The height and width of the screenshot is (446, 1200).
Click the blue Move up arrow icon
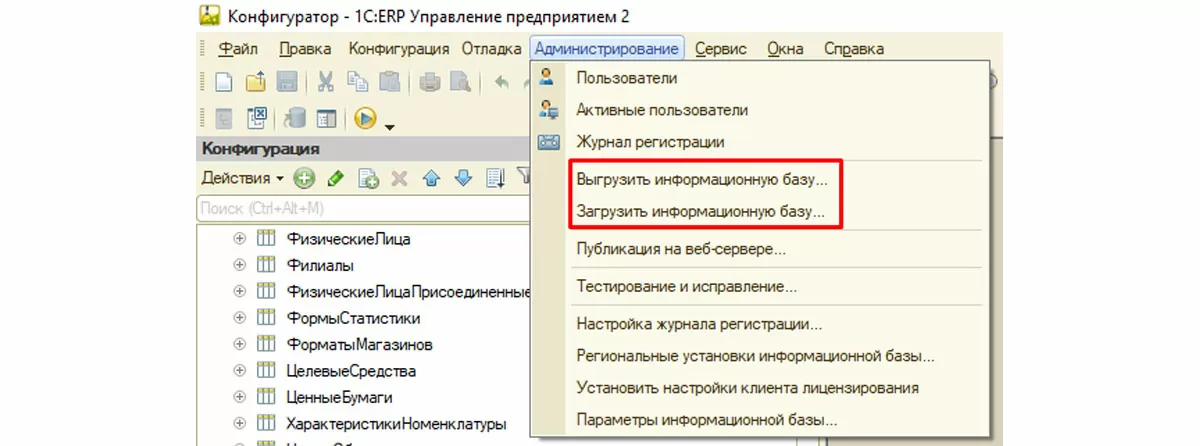[x=431, y=178]
